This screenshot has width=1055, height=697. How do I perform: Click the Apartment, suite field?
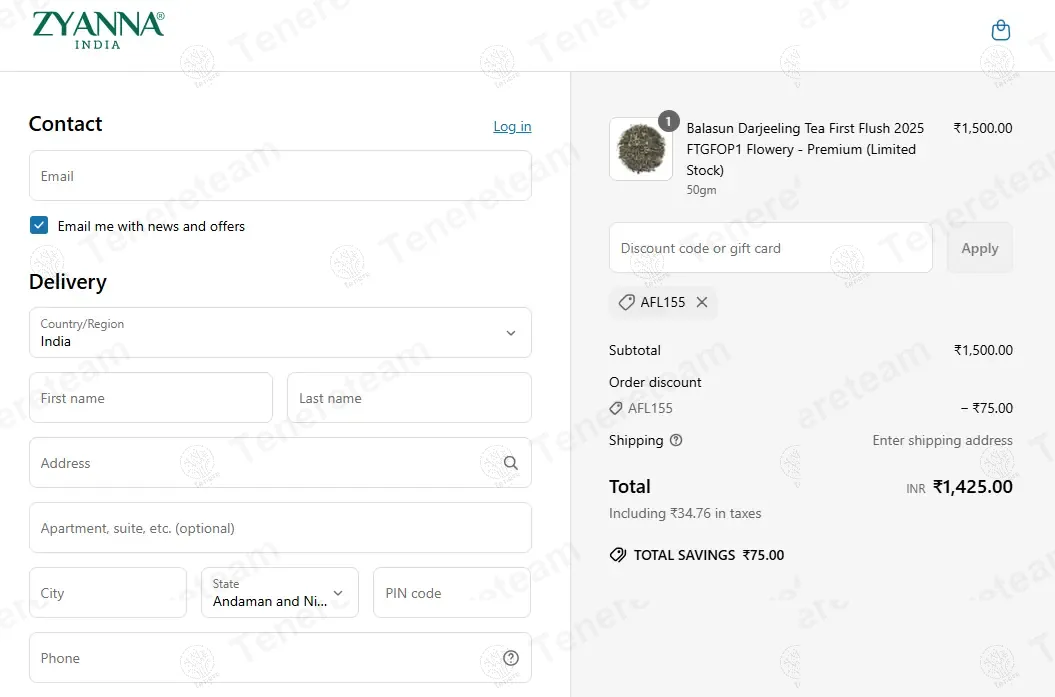pos(280,527)
